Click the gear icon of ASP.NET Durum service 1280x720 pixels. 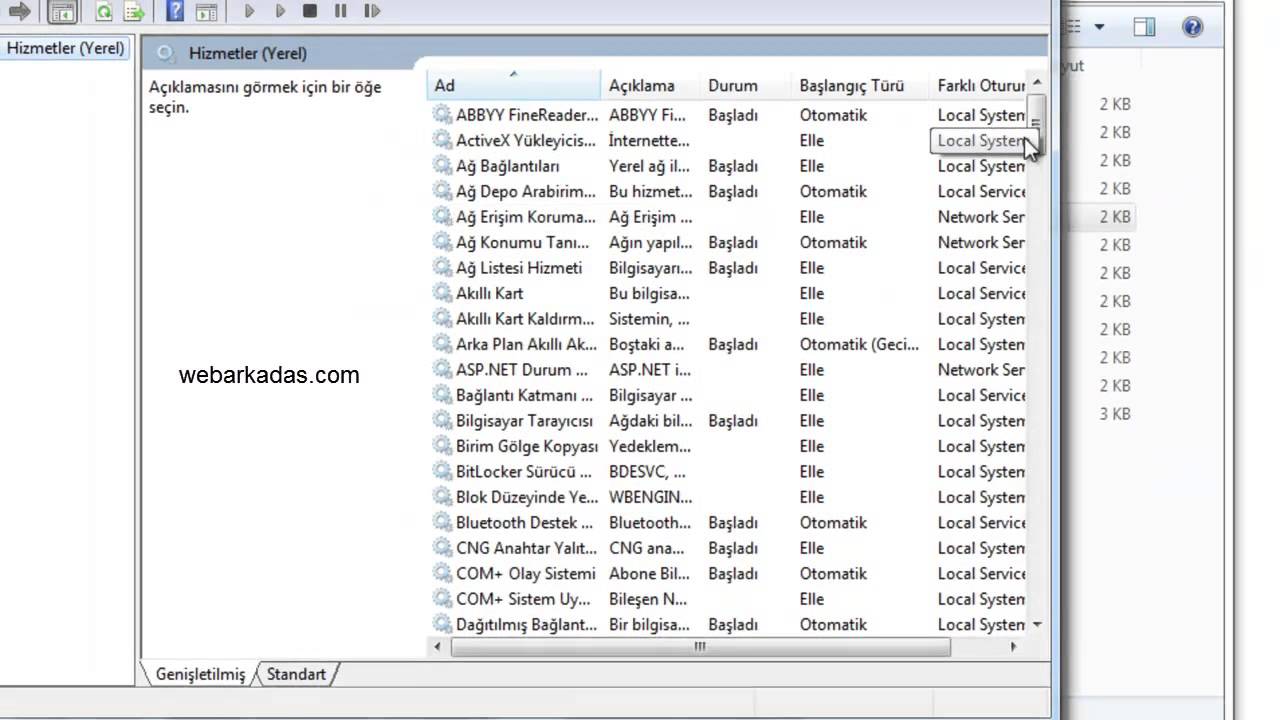pyautogui.click(x=441, y=370)
